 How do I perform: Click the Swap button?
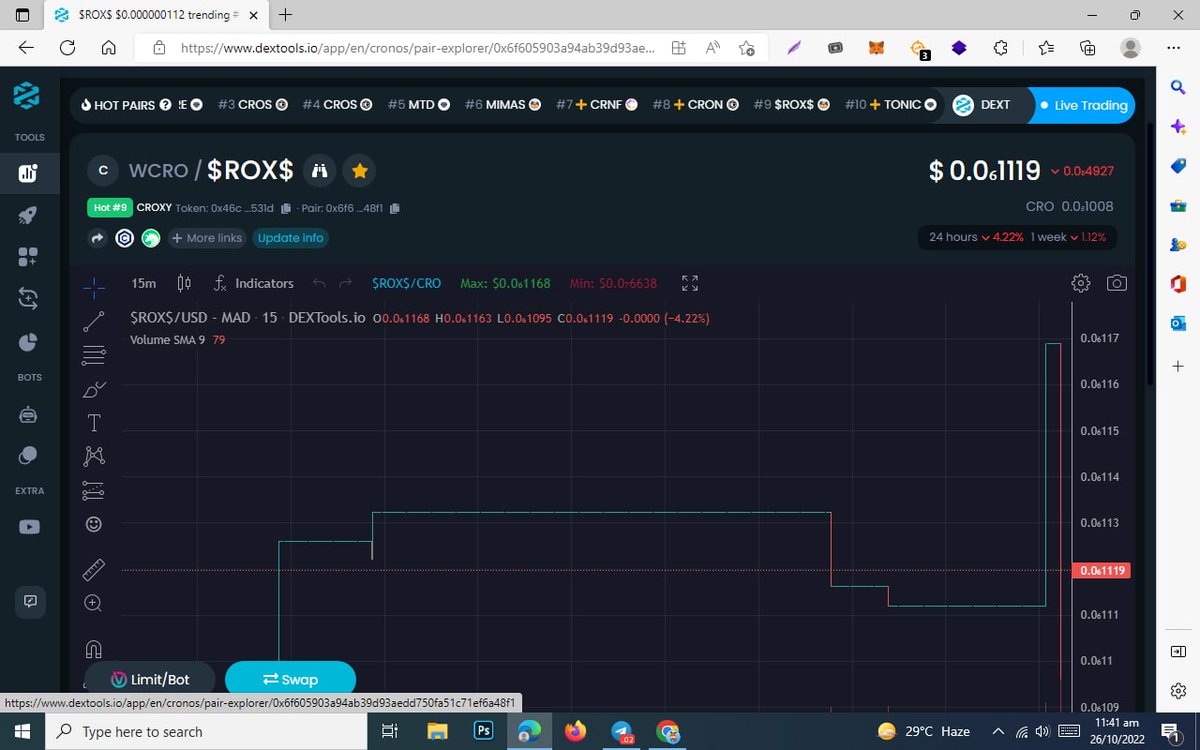(x=290, y=678)
